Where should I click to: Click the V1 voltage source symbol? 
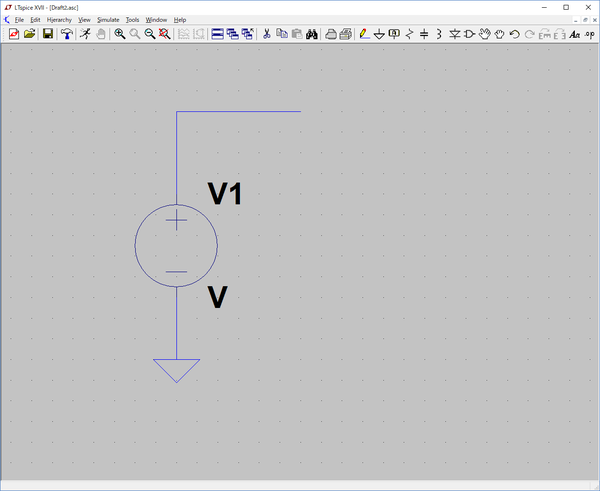point(176,245)
